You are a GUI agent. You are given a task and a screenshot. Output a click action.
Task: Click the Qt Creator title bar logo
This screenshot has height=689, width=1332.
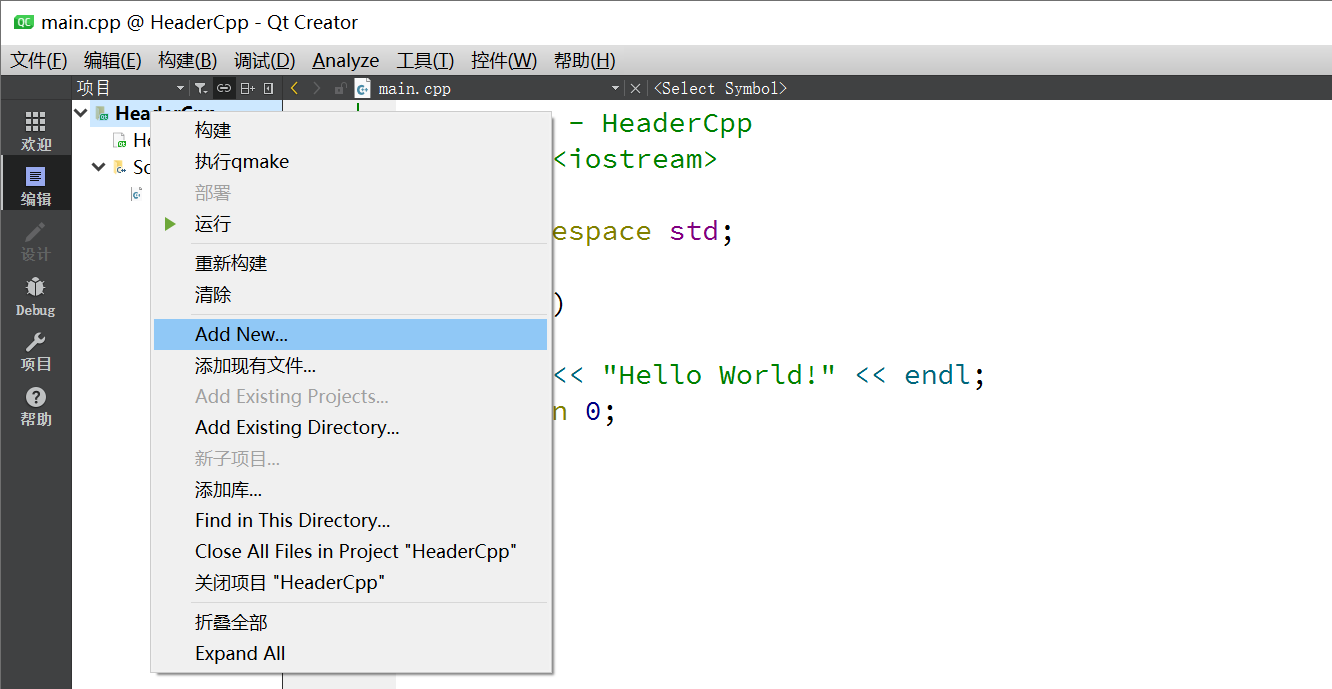click(23, 22)
